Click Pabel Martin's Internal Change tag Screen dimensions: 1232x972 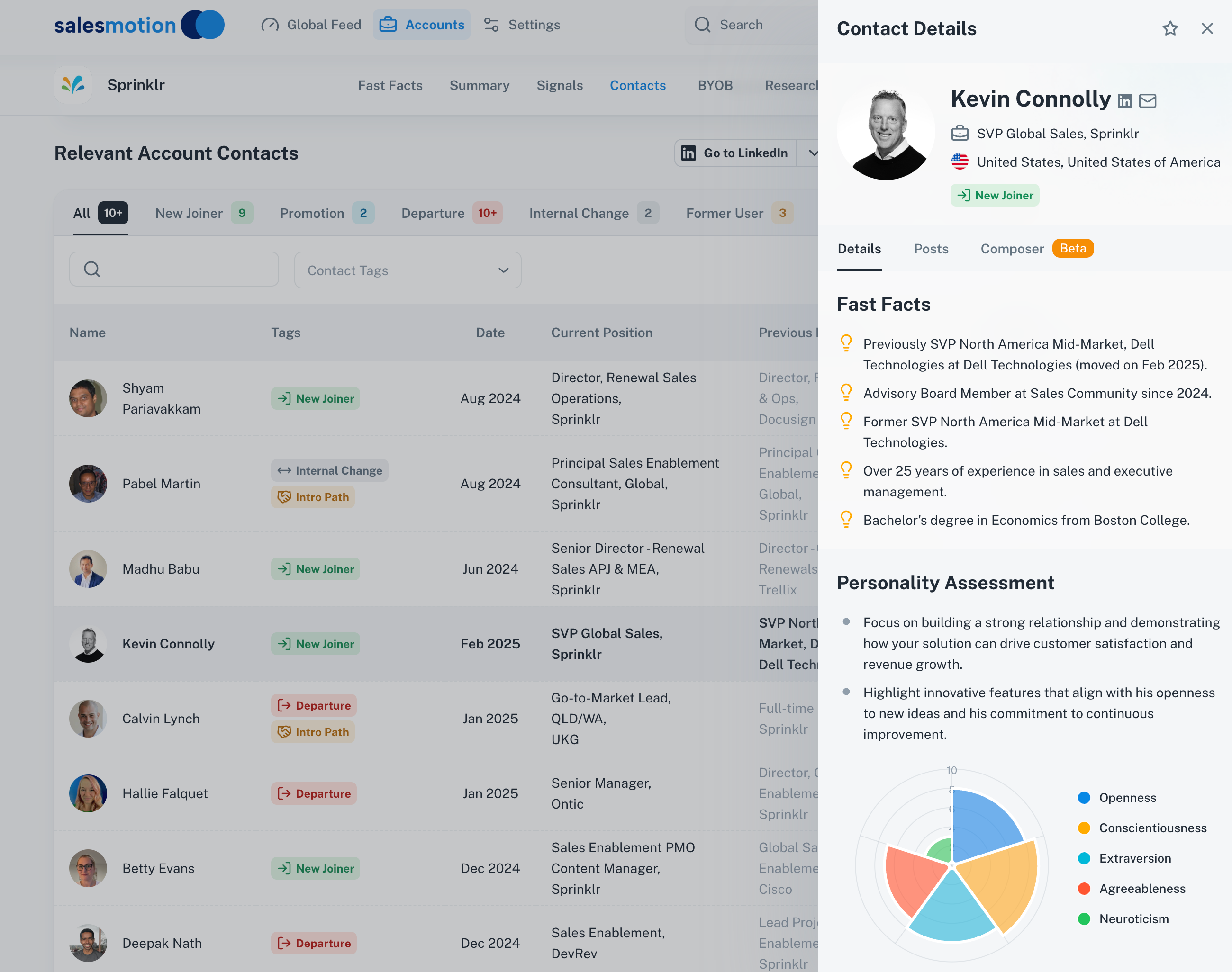[x=330, y=471]
